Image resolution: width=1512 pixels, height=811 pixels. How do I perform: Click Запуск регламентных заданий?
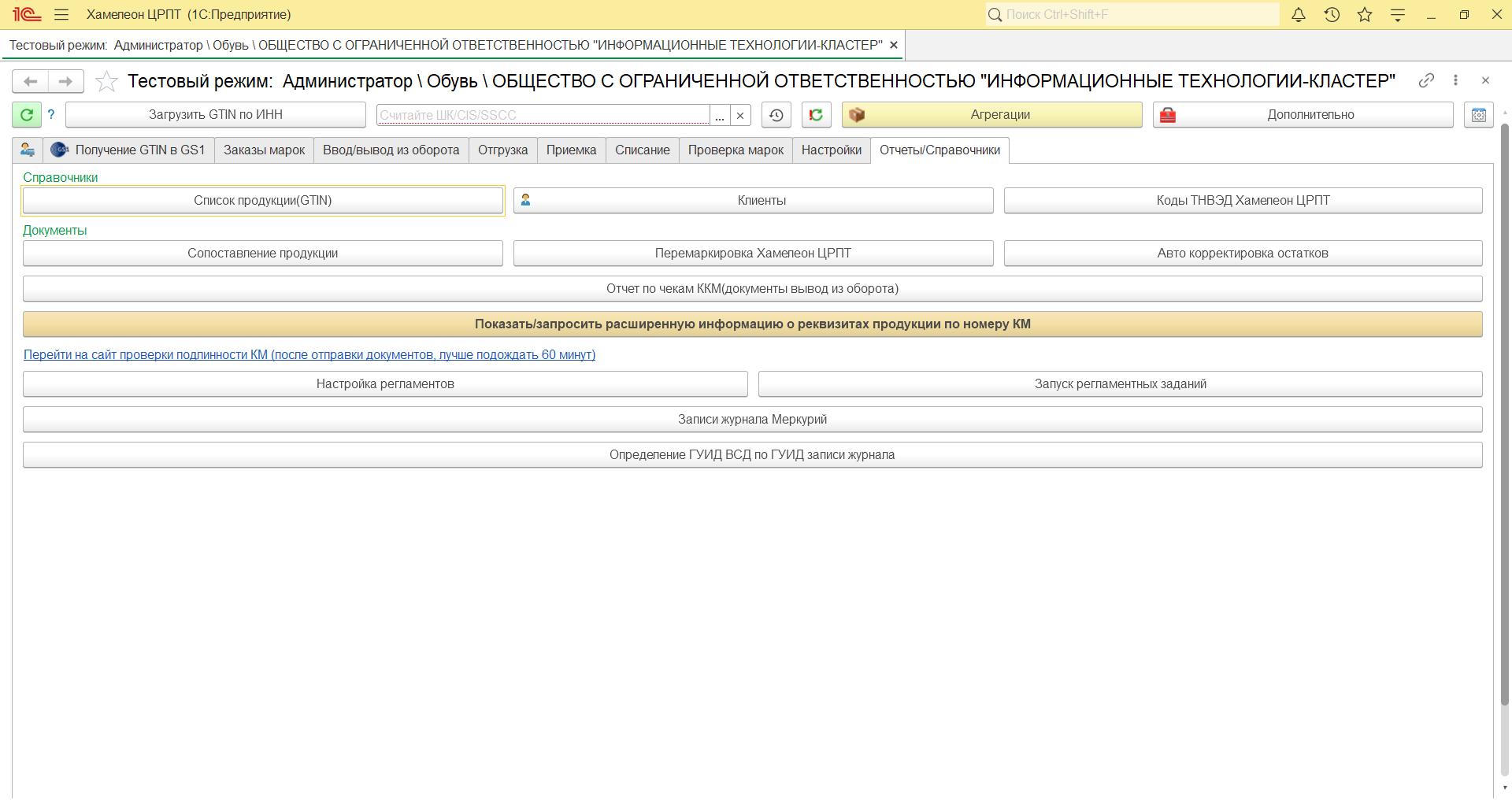point(1121,384)
